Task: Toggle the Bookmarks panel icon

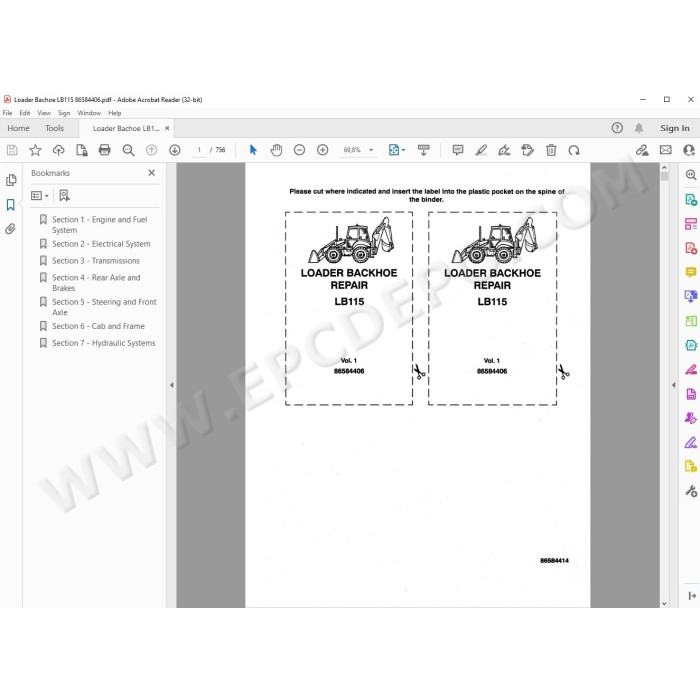Action: pyautogui.click(x=11, y=205)
